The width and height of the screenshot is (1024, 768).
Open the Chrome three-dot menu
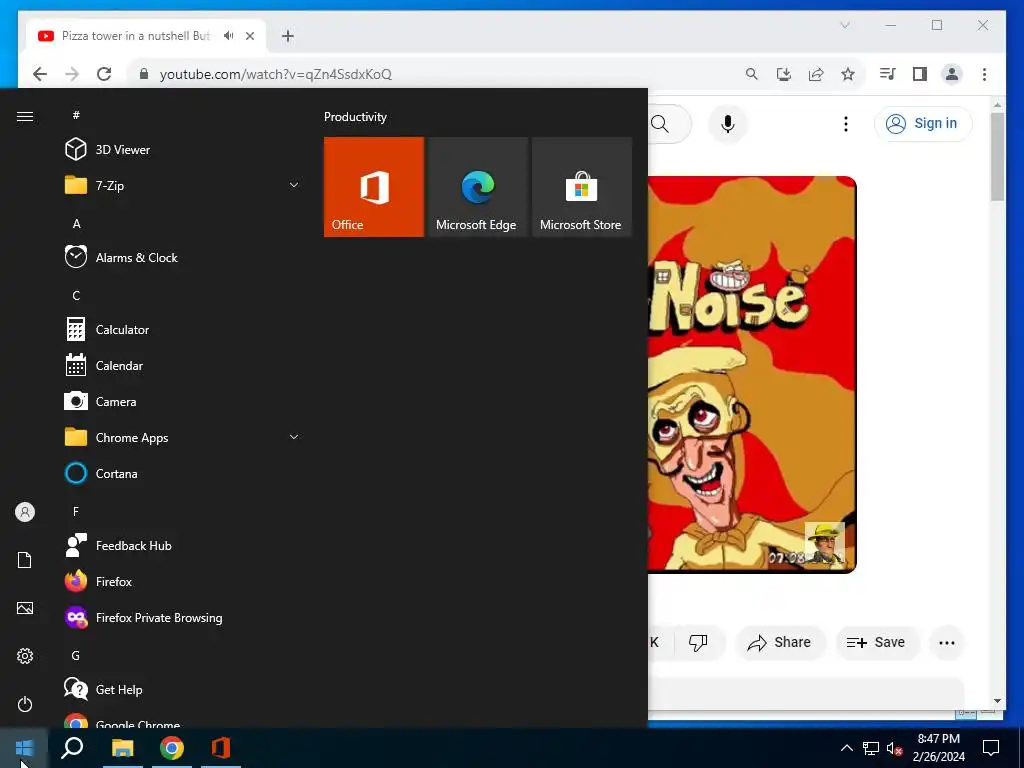coord(984,74)
